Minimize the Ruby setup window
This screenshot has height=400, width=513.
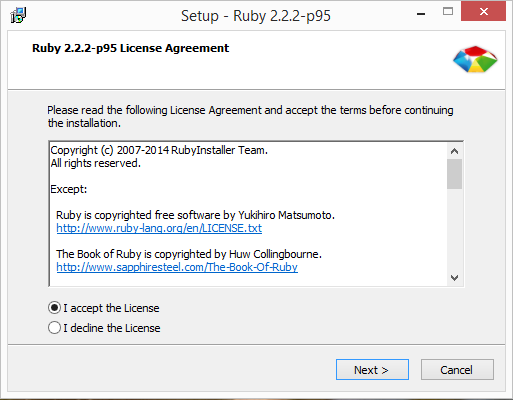coord(421,13)
